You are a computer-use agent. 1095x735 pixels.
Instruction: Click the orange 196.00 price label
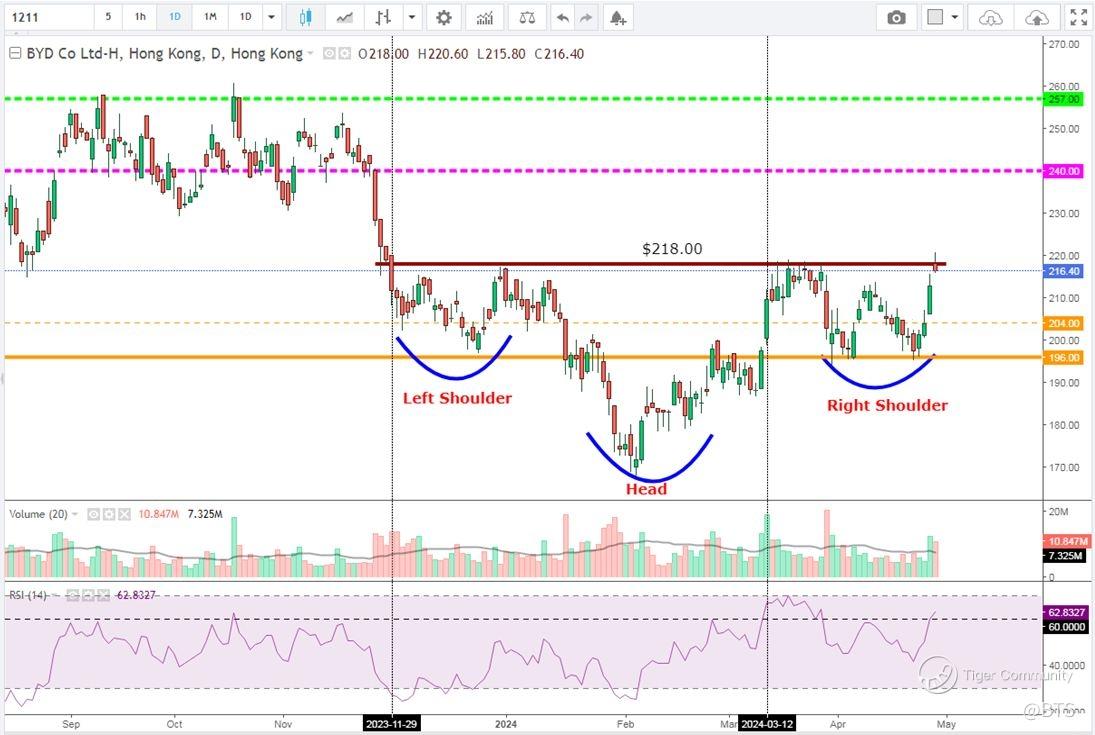point(1064,358)
